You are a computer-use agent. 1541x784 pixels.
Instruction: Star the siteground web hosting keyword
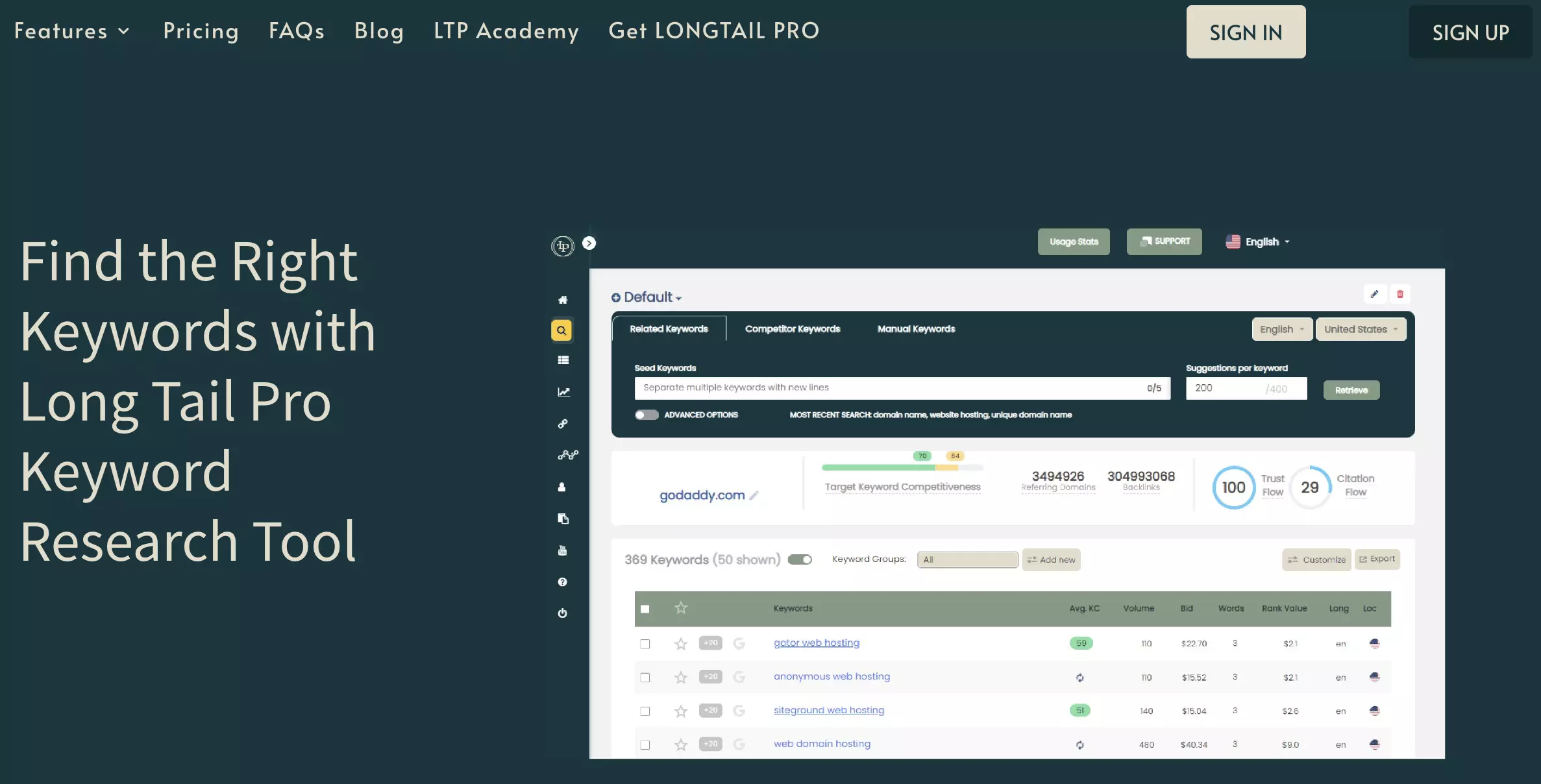pyautogui.click(x=680, y=711)
